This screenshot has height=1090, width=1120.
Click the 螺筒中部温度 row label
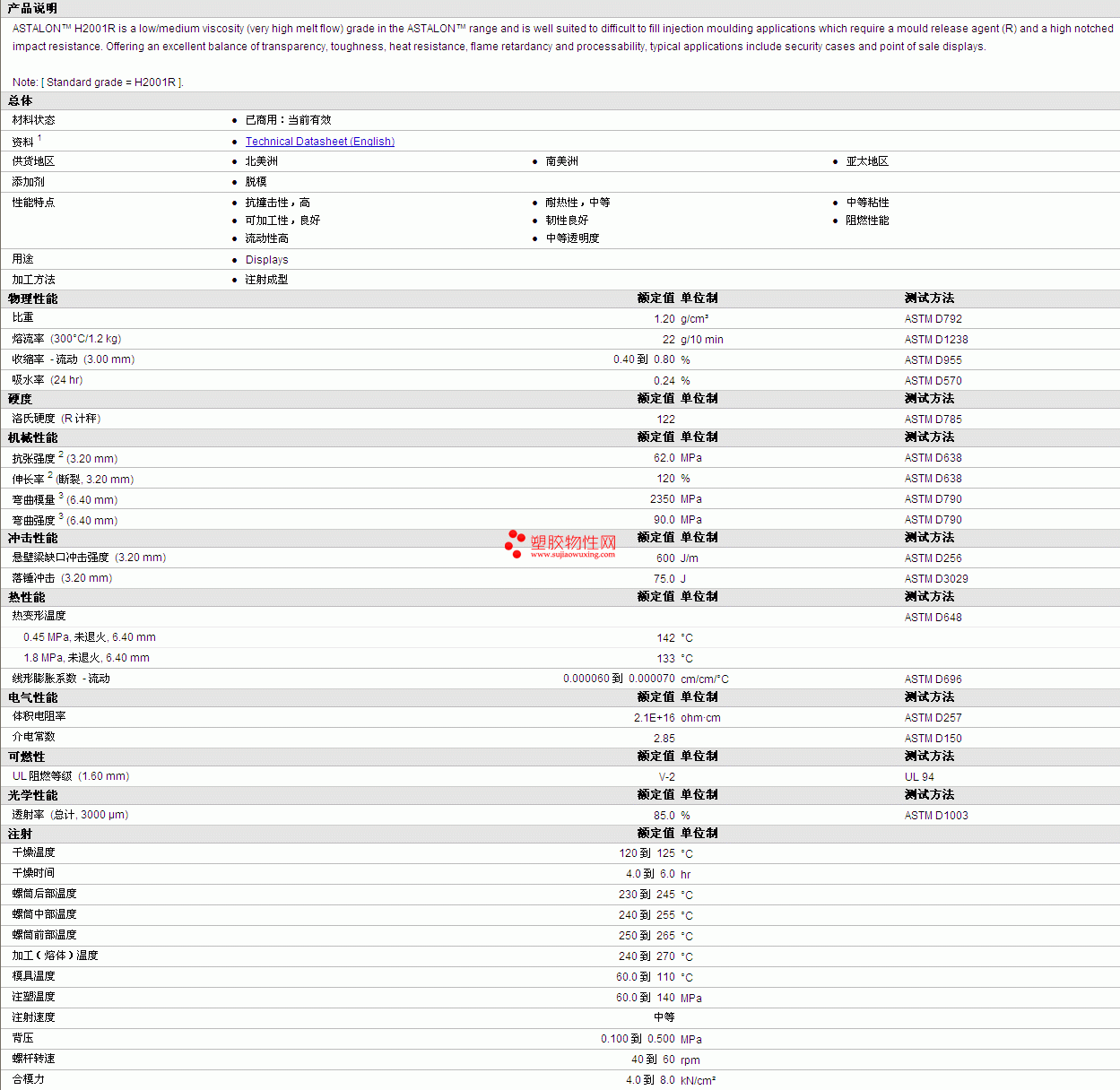point(45,914)
